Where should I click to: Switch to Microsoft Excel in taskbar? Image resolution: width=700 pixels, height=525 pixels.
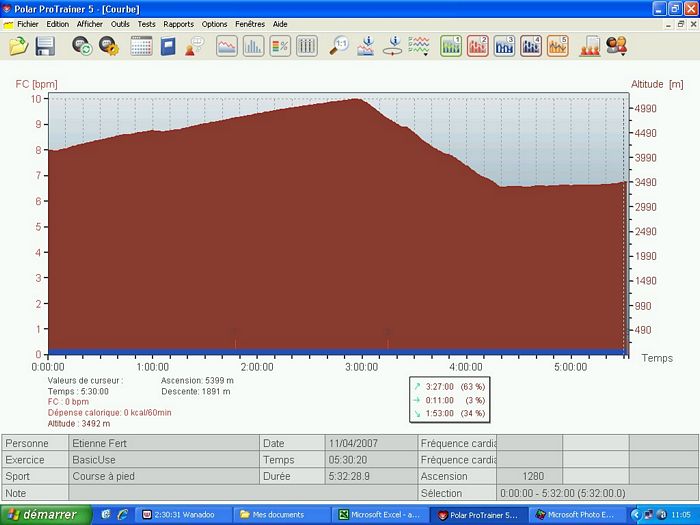pyautogui.click(x=378, y=514)
